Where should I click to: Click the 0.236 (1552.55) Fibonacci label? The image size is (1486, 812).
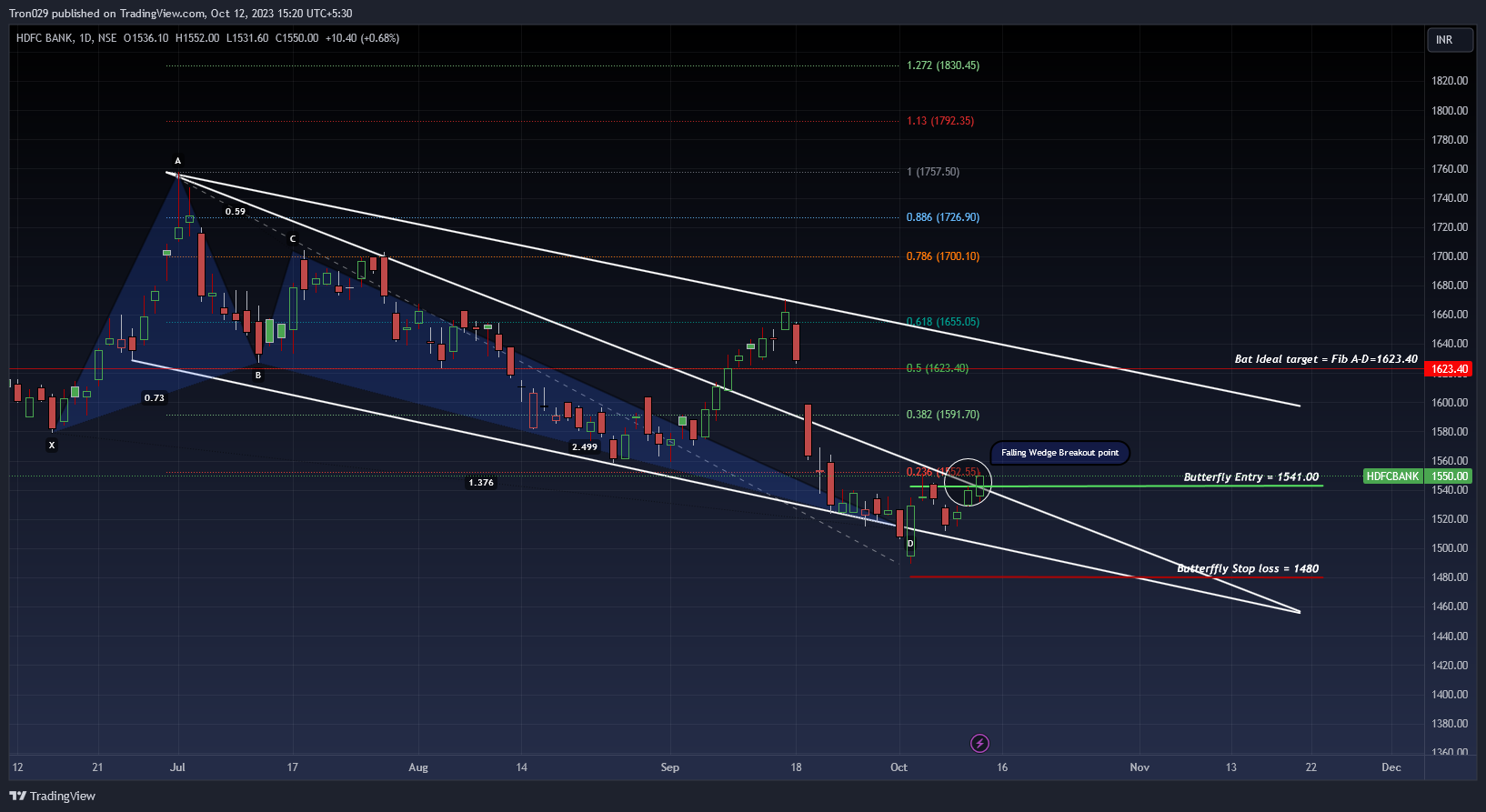tap(943, 472)
